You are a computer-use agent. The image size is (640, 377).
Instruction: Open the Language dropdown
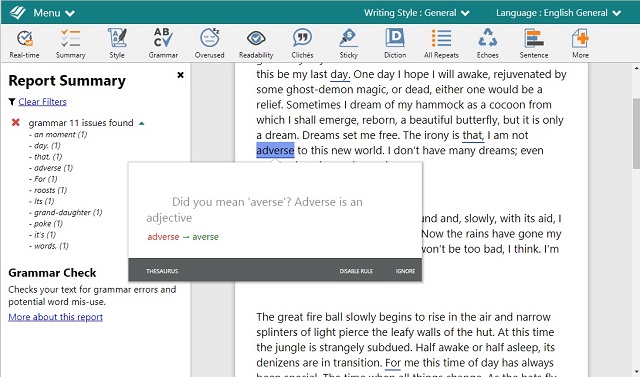pos(558,13)
